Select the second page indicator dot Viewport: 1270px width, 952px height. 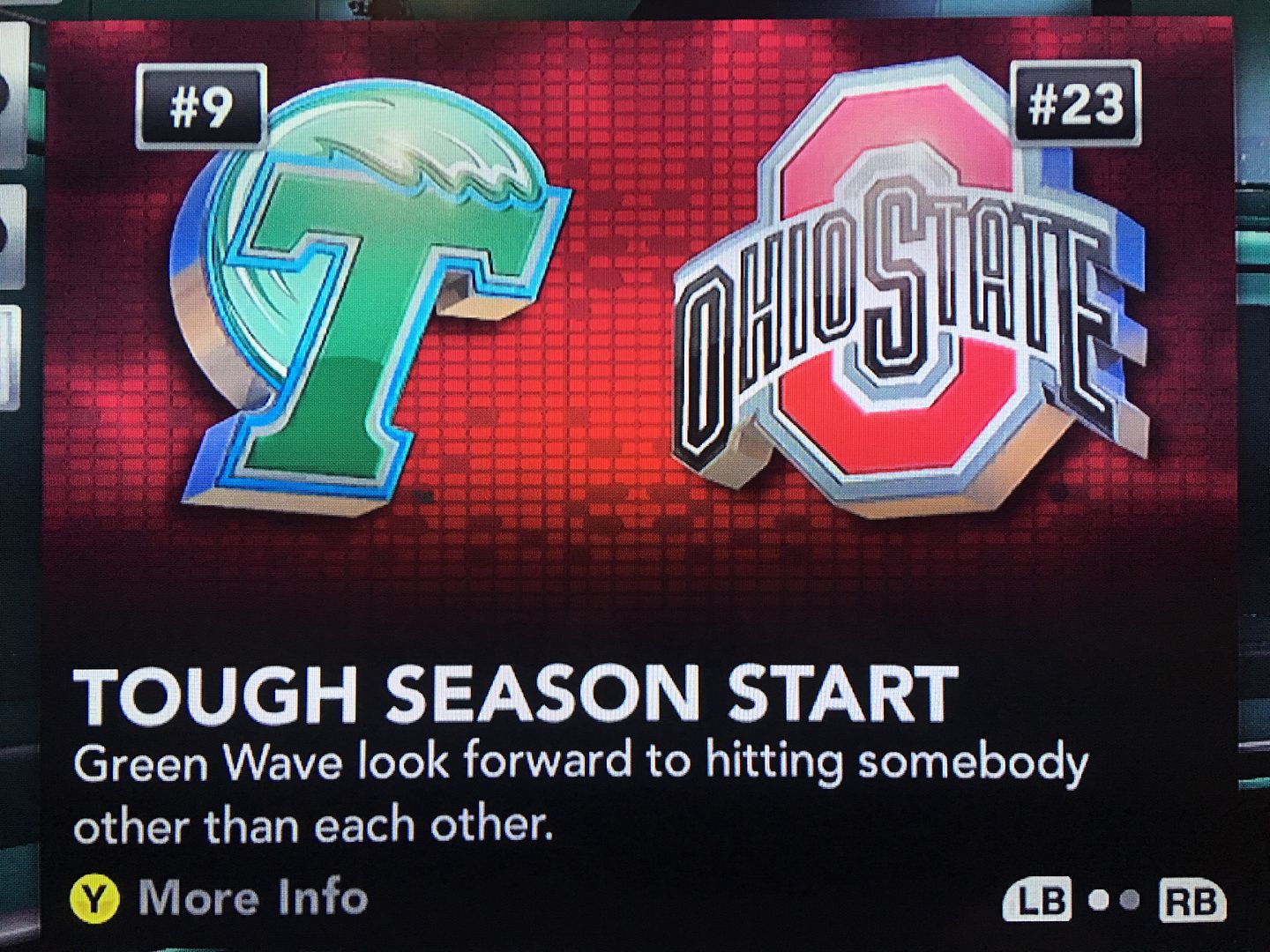pyautogui.click(x=1130, y=900)
